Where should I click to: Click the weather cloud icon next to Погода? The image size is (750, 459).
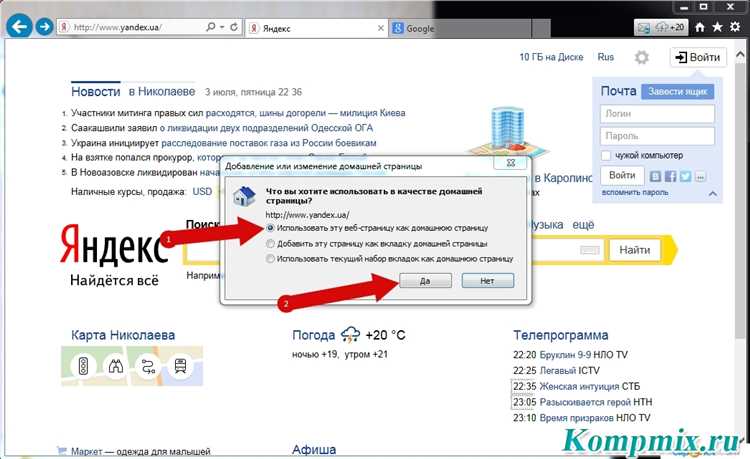pyautogui.click(x=350, y=335)
